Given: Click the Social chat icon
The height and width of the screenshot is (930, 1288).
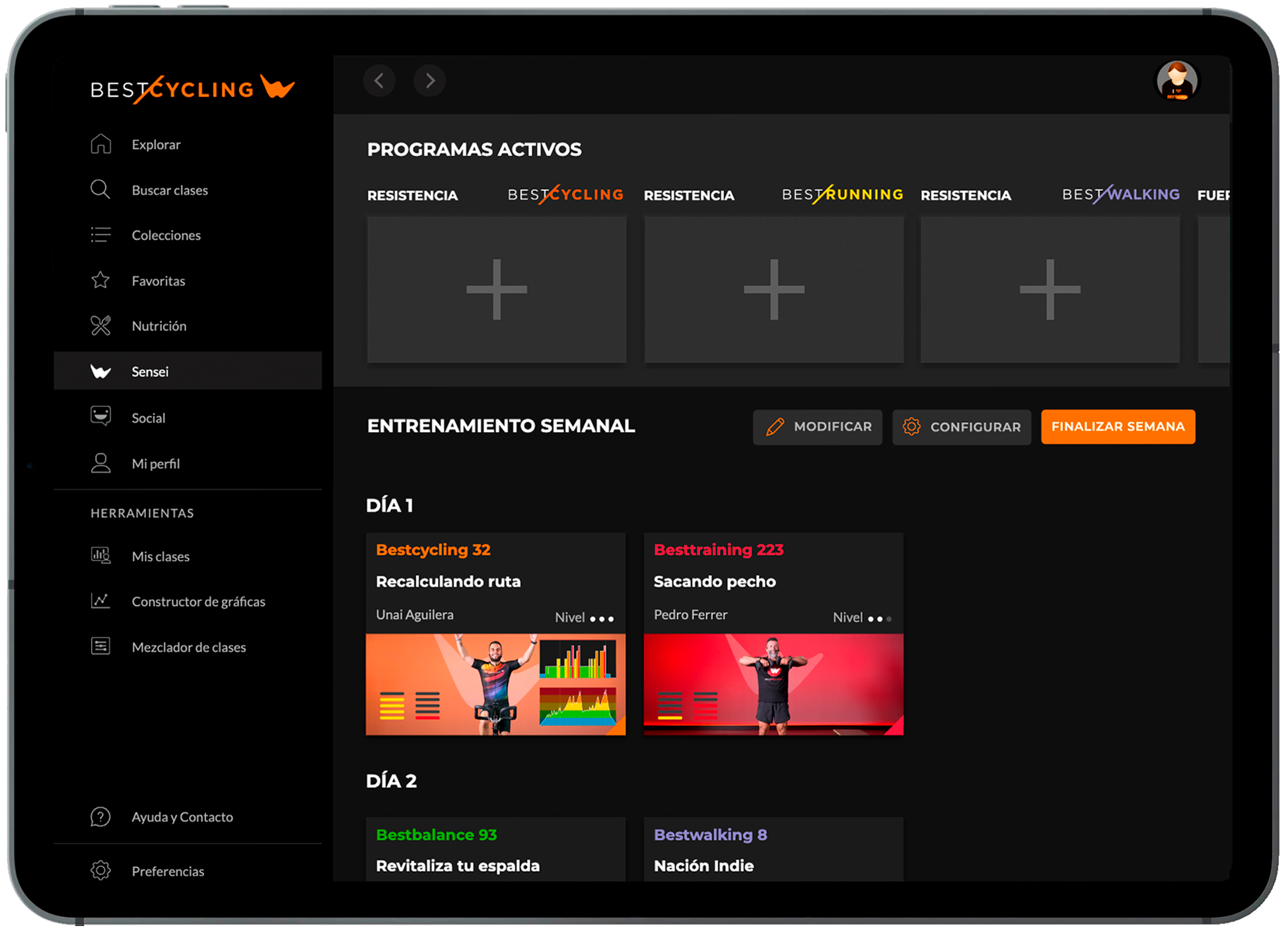Looking at the screenshot, I should [100, 417].
